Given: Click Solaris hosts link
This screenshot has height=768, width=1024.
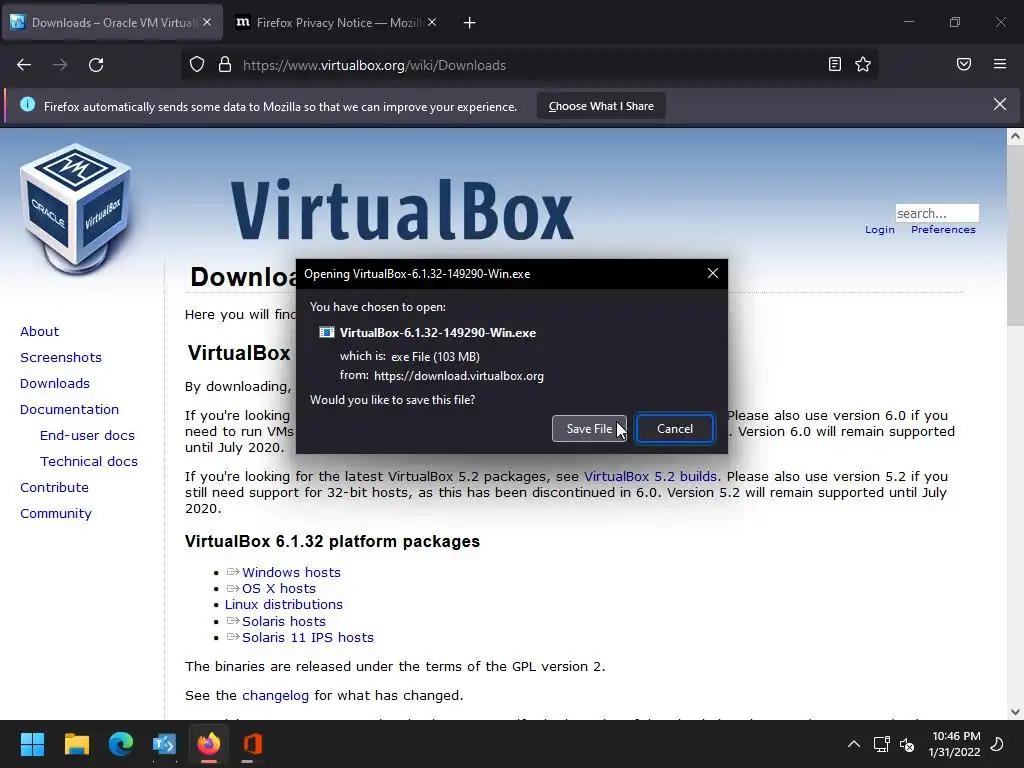Looking at the screenshot, I should pos(283,621).
